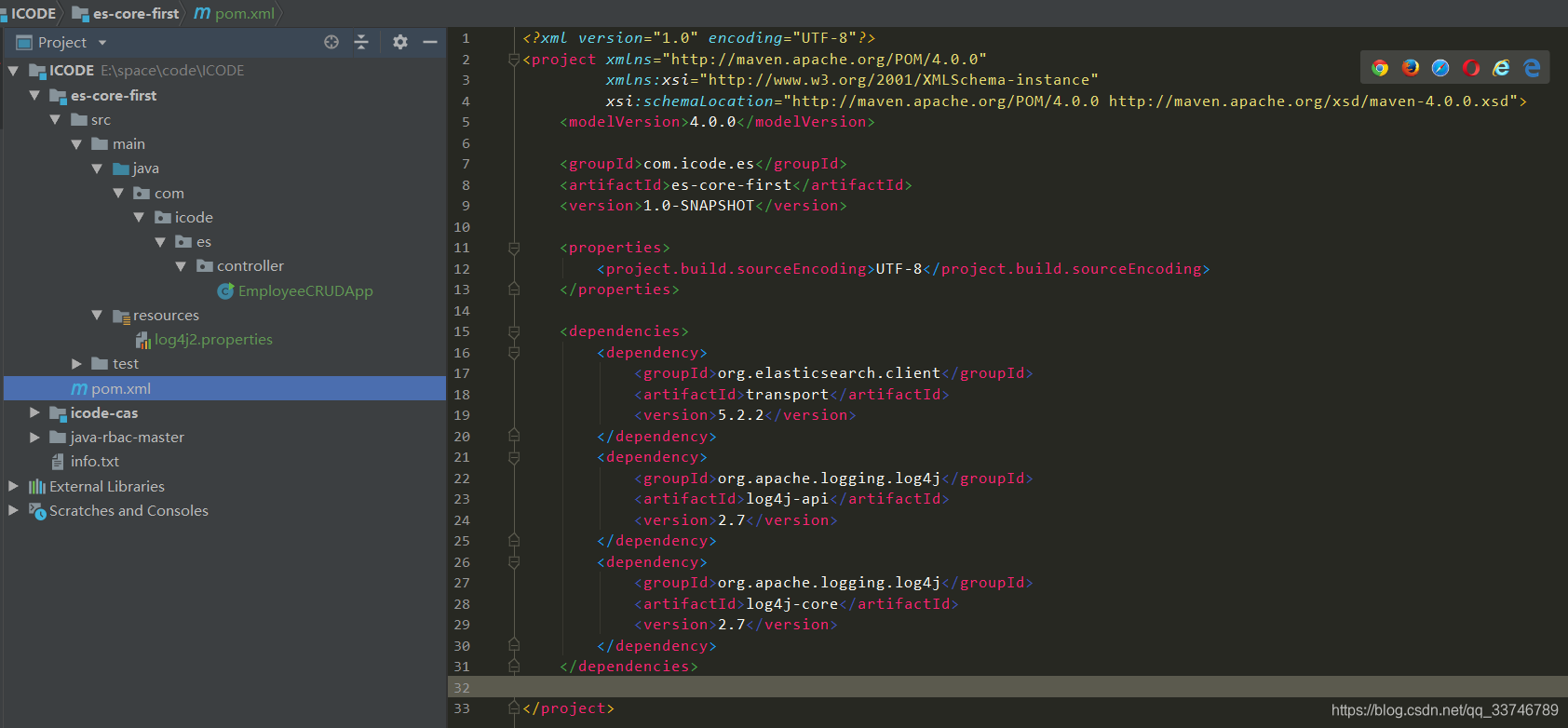Collapse the controller package
This screenshot has height=728, width=1568.
pos(181,266)
